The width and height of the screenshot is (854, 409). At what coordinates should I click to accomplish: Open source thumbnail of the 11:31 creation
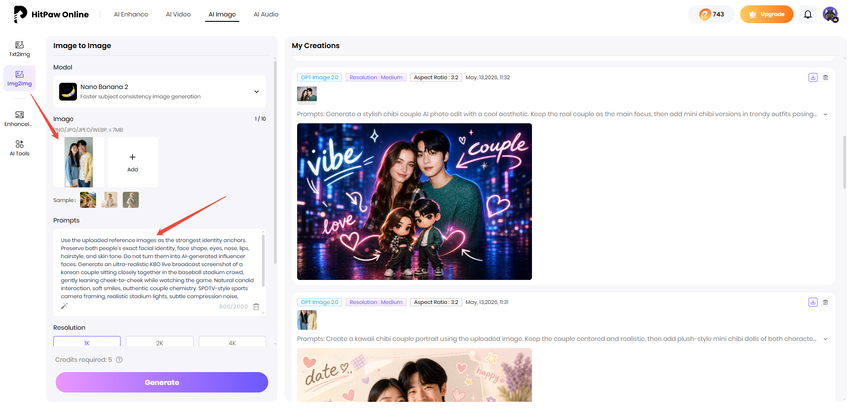coord(307,320)
